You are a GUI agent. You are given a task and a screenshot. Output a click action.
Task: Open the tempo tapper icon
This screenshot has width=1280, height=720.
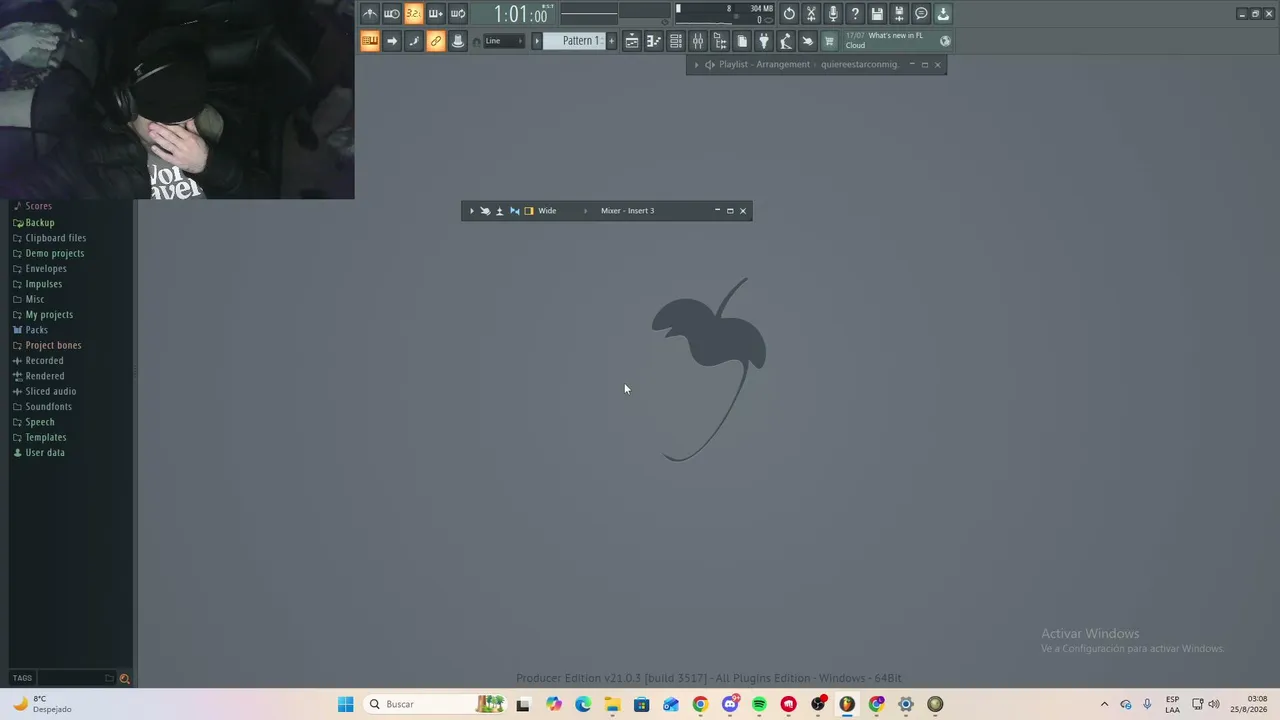(786, 41)
